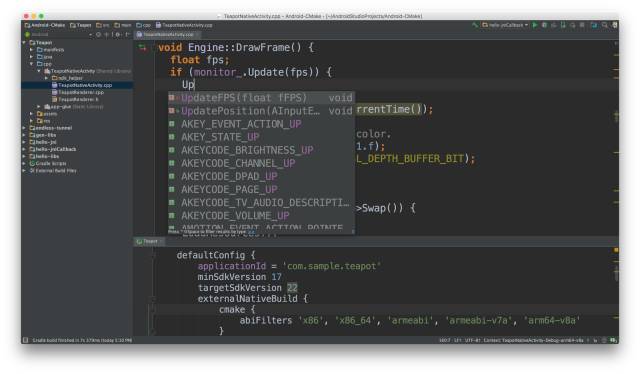Image resolution: width=640 pixels, height=374 pixels.
Task: Select the hello-jniCallback module in tree
Action: [x=53, y=149]
